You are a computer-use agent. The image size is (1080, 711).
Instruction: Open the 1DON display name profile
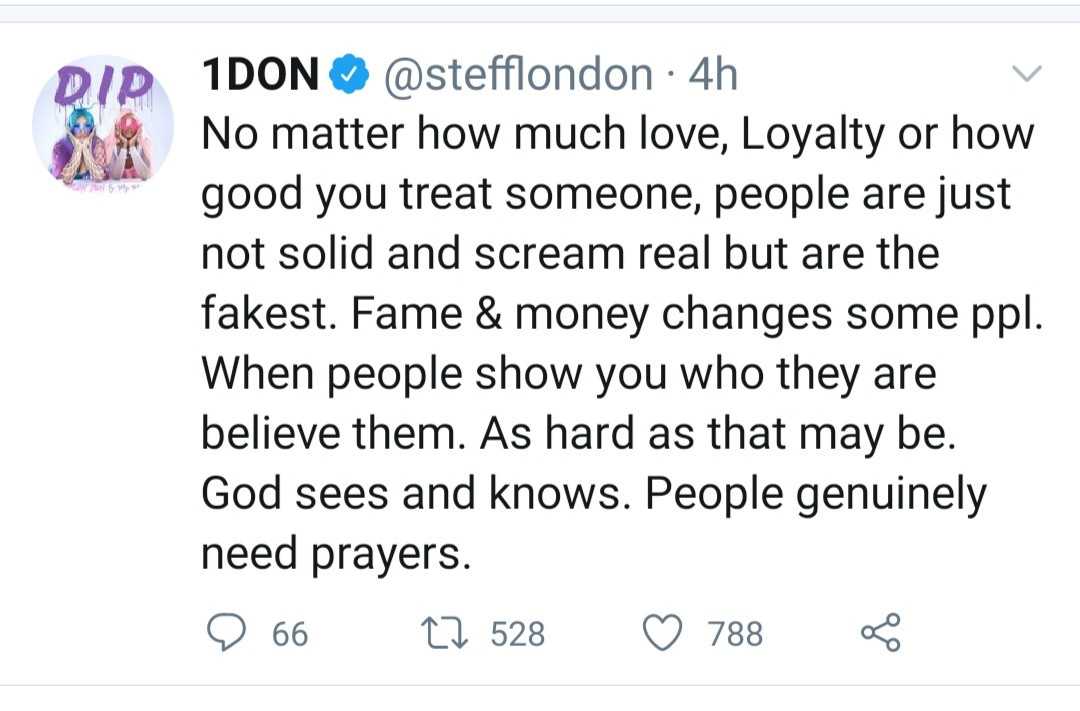(260, 76)
